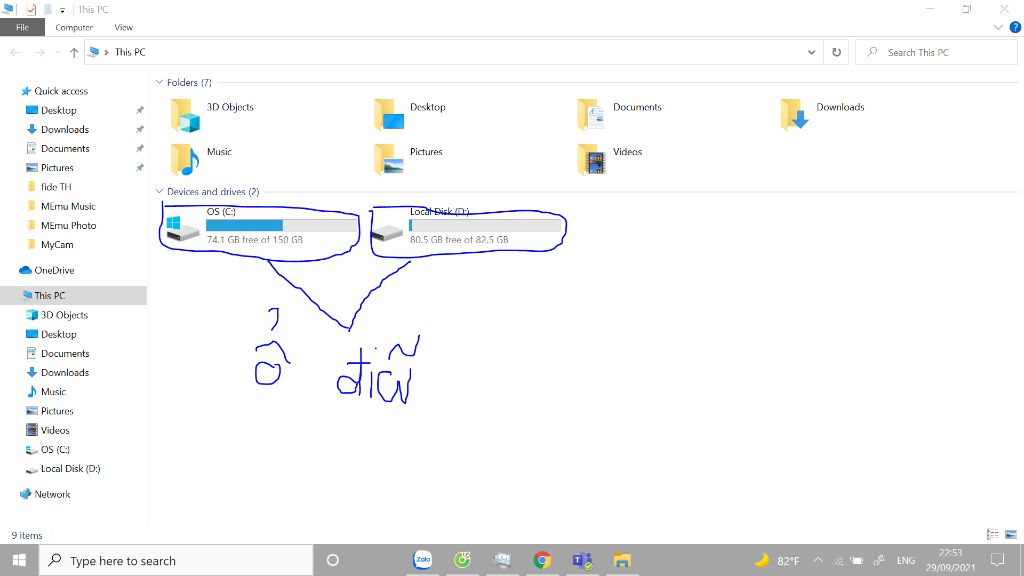Open the Zalo app in the taskbar

click(423, 560)
